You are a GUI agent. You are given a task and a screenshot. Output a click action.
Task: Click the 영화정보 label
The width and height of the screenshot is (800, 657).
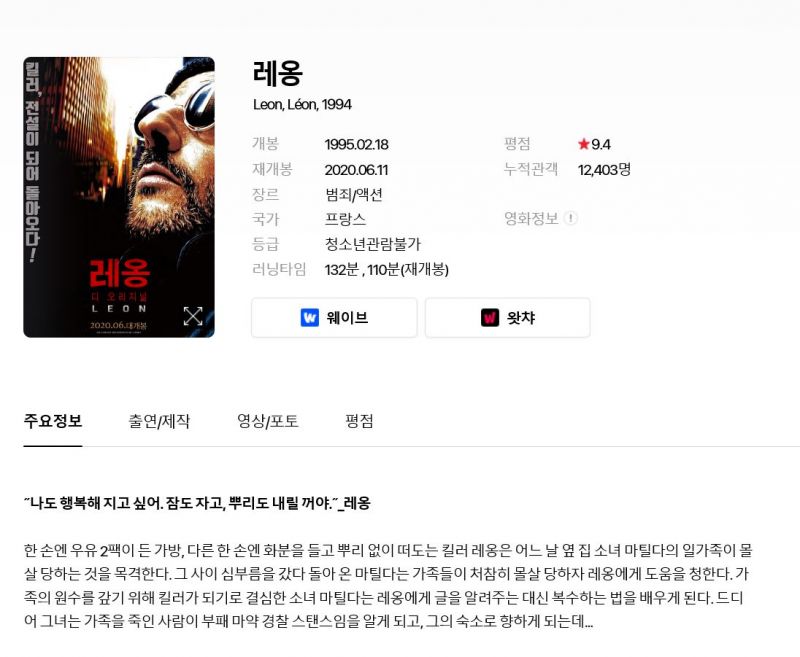pyautogui.click(x=531, y=219)
